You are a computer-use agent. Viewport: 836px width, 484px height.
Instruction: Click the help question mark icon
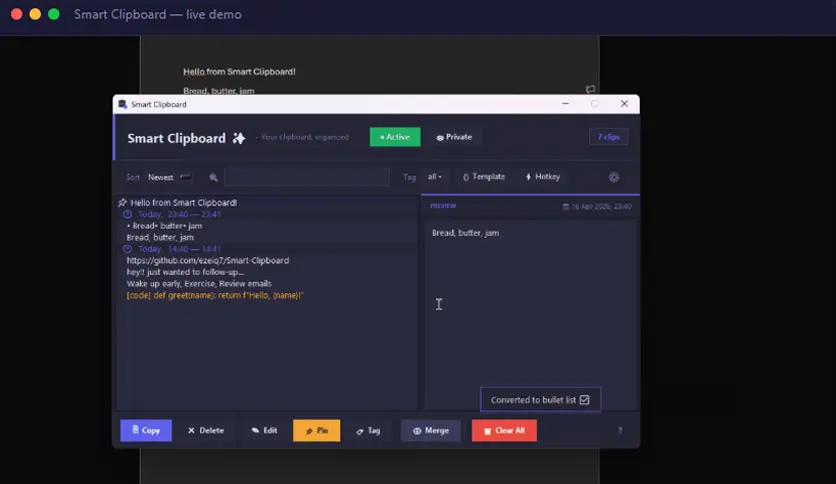tap(620, 430)
